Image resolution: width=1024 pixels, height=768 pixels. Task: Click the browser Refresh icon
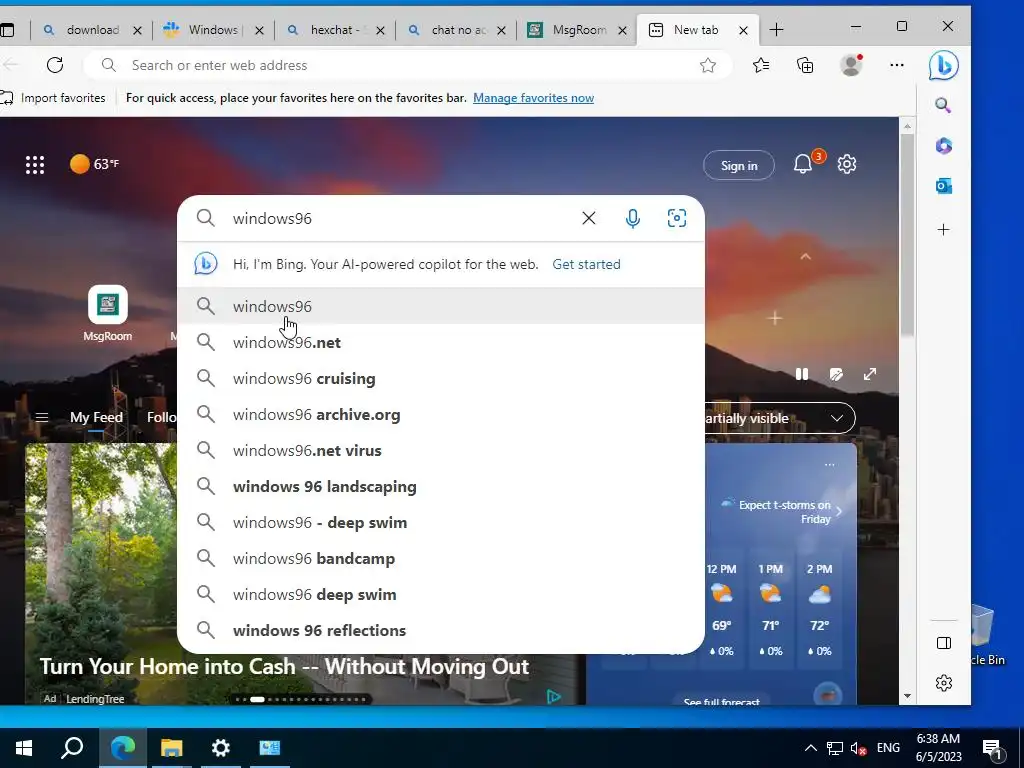click(x=55, y=65)
